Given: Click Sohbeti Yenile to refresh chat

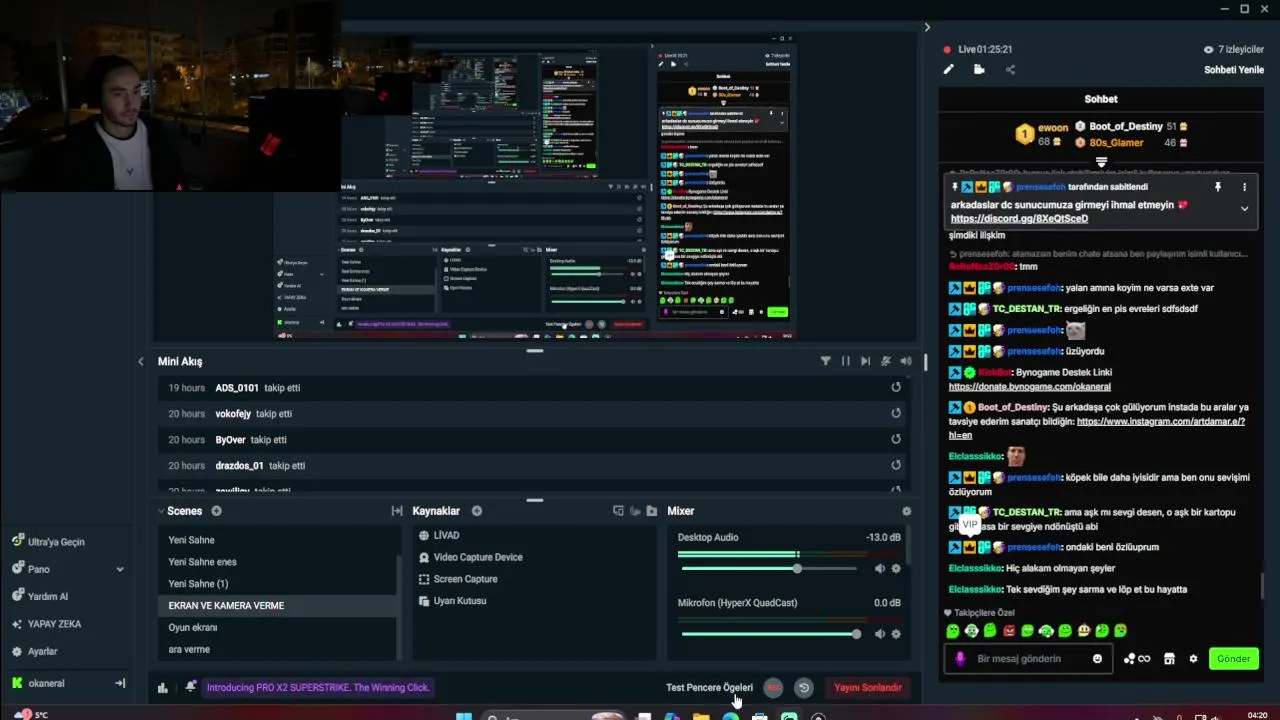Looking at the screenshot, I should [1234, 70].
